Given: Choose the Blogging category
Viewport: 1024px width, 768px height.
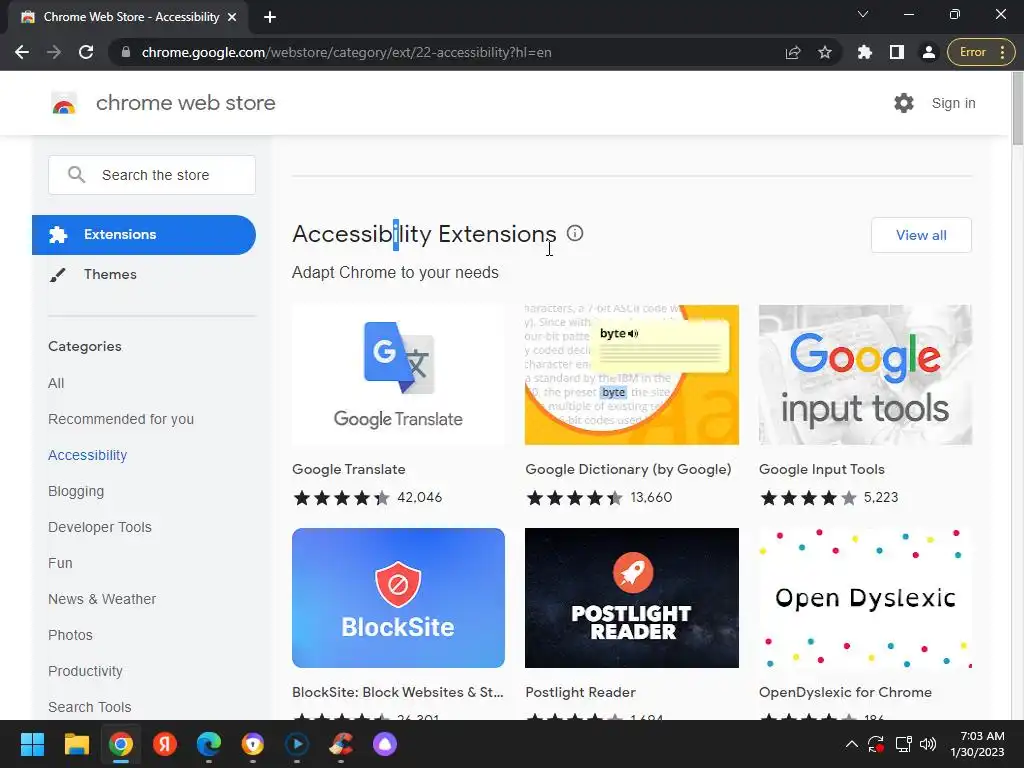Looking at the screenshot, I should click(76, 491).
